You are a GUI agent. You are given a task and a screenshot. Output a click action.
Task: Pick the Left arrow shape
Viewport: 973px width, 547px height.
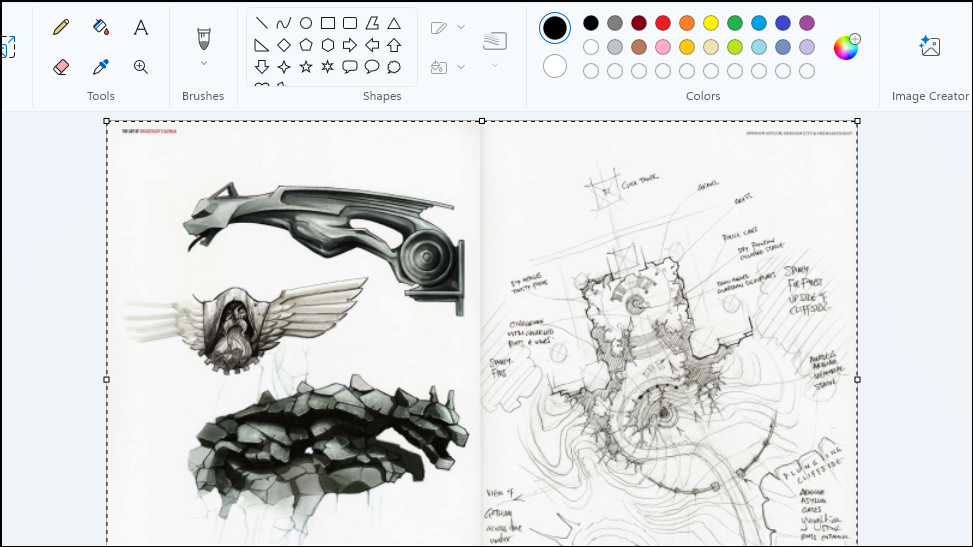[x=372, y=45]
